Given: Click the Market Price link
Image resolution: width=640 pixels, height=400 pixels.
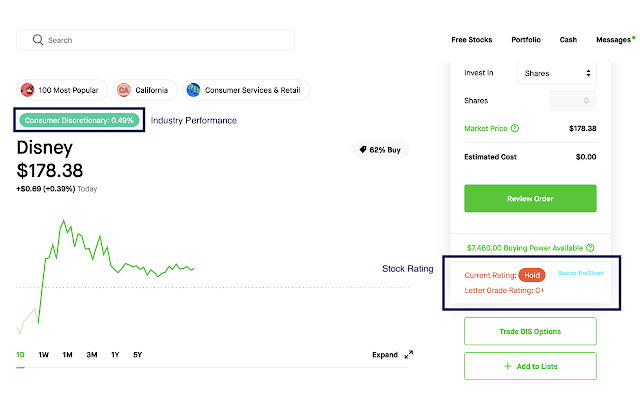Looking at the screenshot, I should (x=486, y=128).
